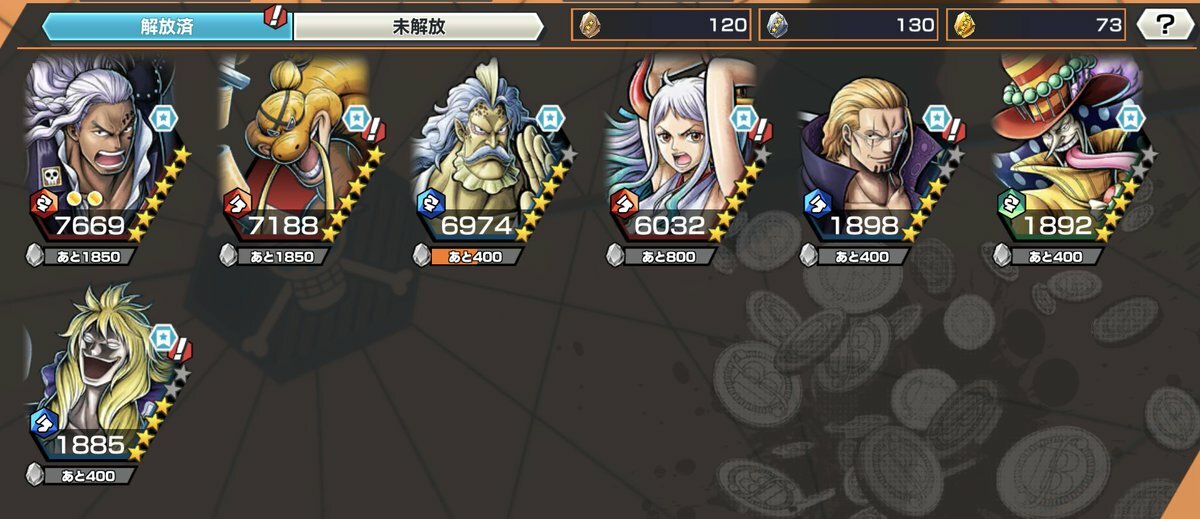Click the medal badge on the 6032 character
The height and width of the screenshot is (519, 1200).
pos(741,119)
